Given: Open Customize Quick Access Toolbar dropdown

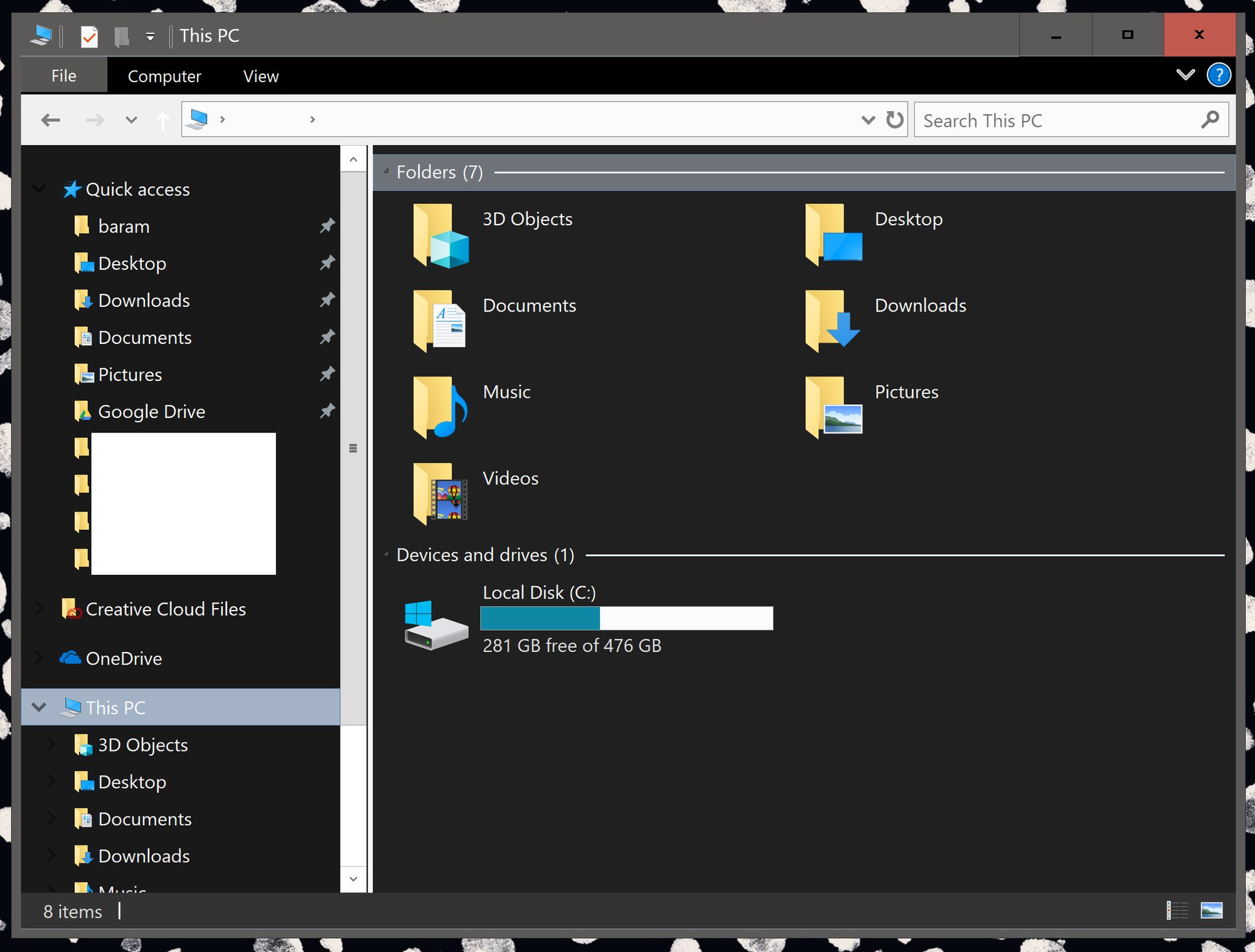Looking at the screenshot, I should click(150, 37).
